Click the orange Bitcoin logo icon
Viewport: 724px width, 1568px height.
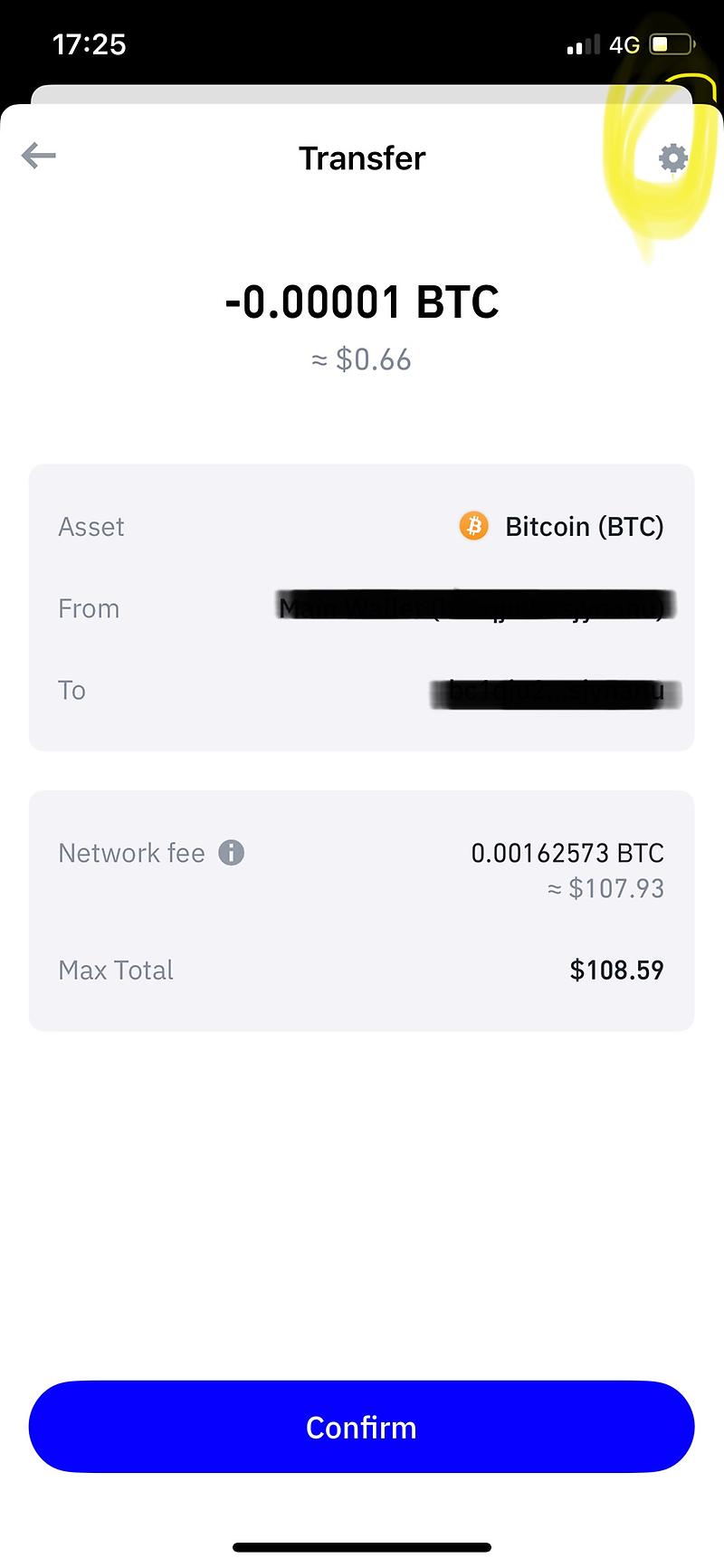tap(473, 526)
